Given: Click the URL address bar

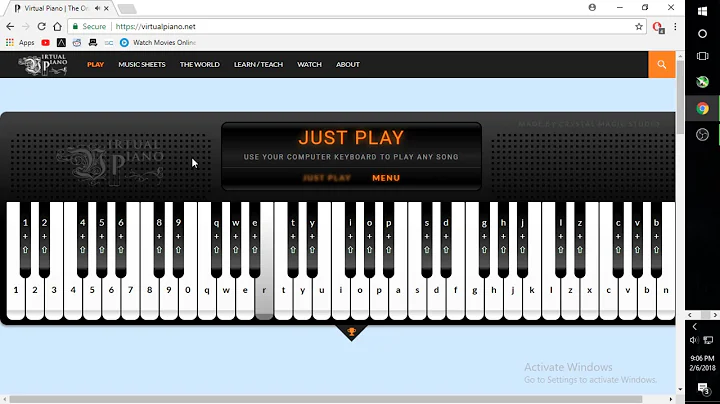Looking at the screenshot, I should tap(356, 27).
